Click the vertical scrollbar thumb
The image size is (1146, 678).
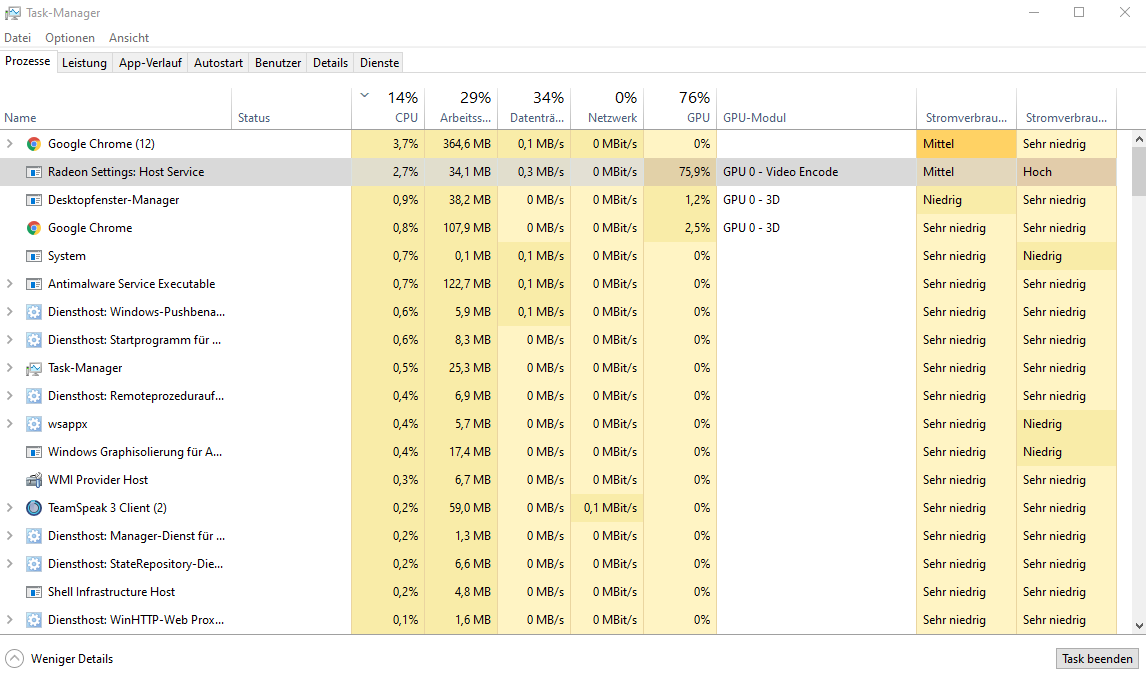[1139, 171]
